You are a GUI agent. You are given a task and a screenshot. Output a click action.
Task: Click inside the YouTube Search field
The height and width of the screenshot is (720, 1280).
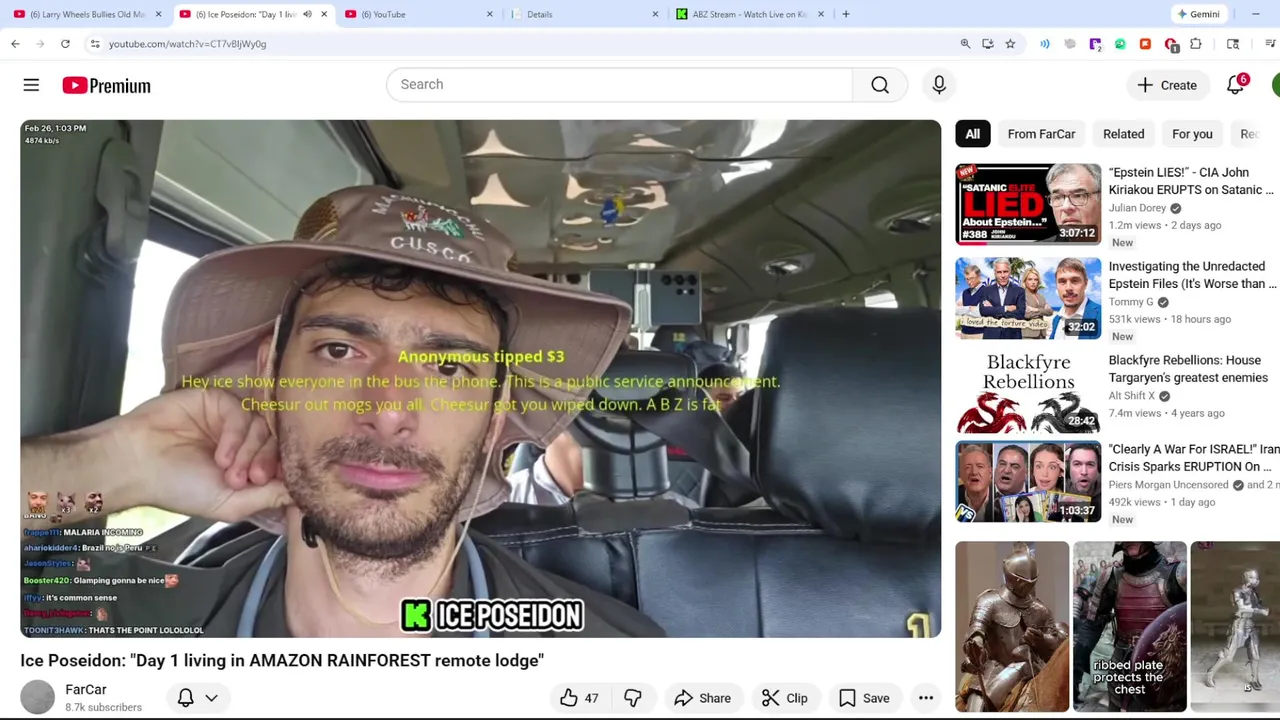click(620, 85)
